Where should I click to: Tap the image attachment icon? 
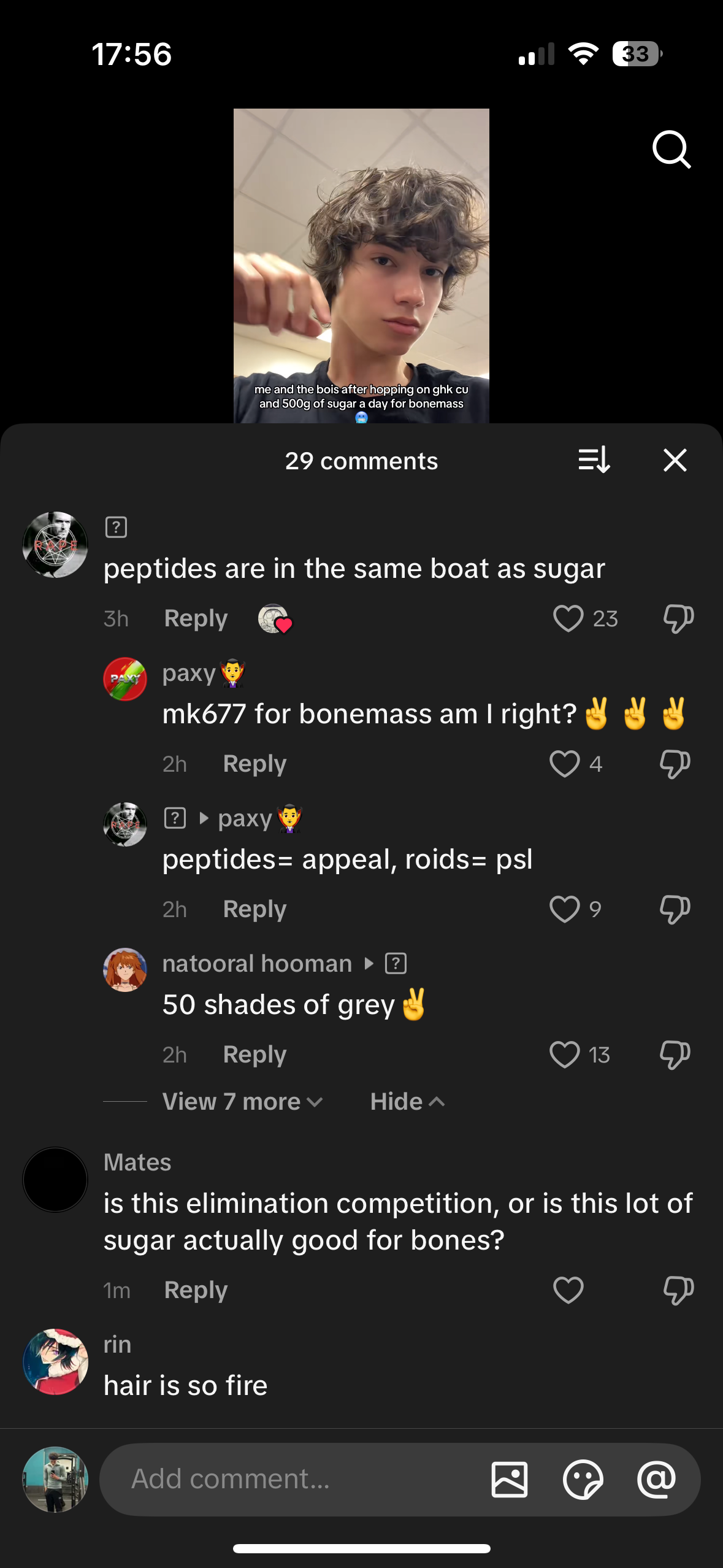(x=509, y=1479)
